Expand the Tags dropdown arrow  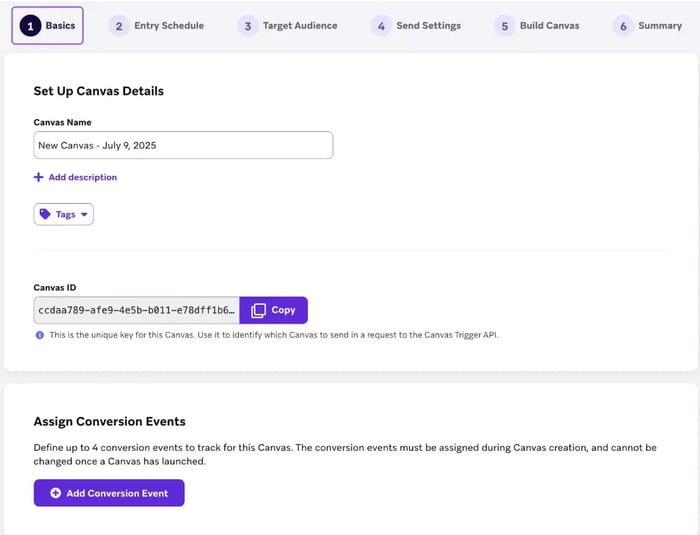tap(84, 214)
